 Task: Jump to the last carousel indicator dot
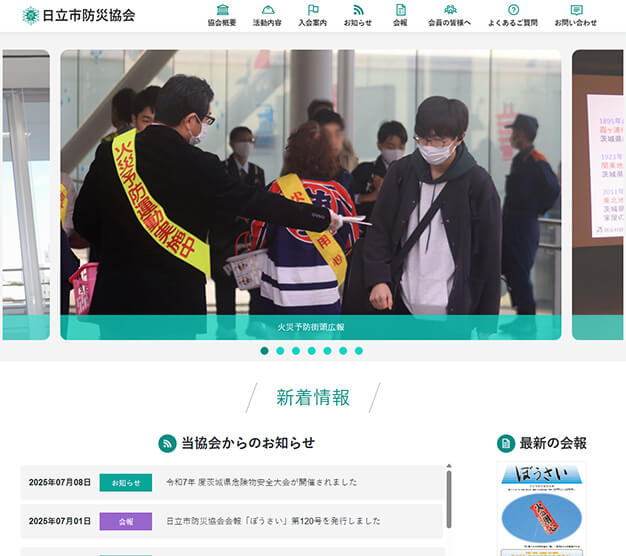pyautogui.click(x=359, y=351)
